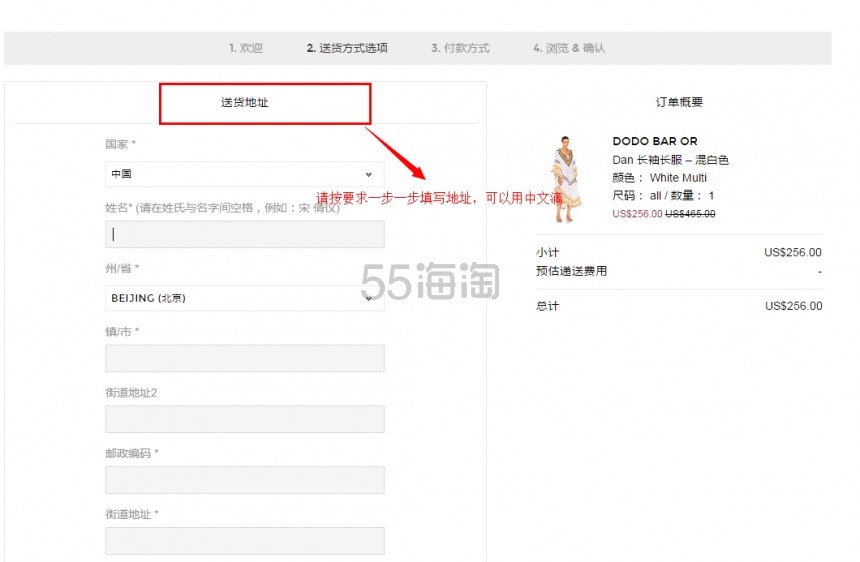
Task: Click the 小计 amount US$256.00
Action: click(793, 252)
